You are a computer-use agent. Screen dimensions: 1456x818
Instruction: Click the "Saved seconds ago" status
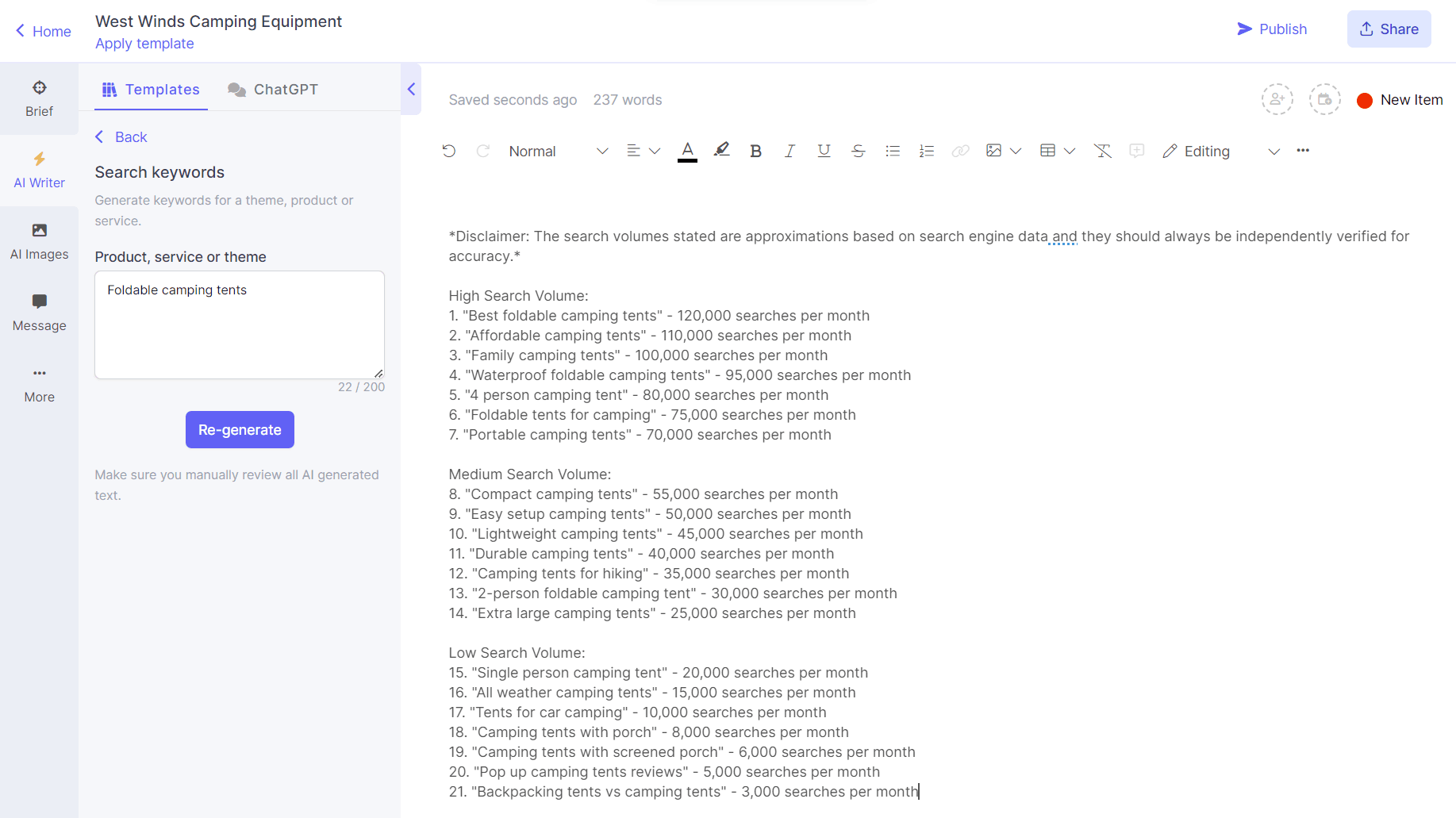513,100
